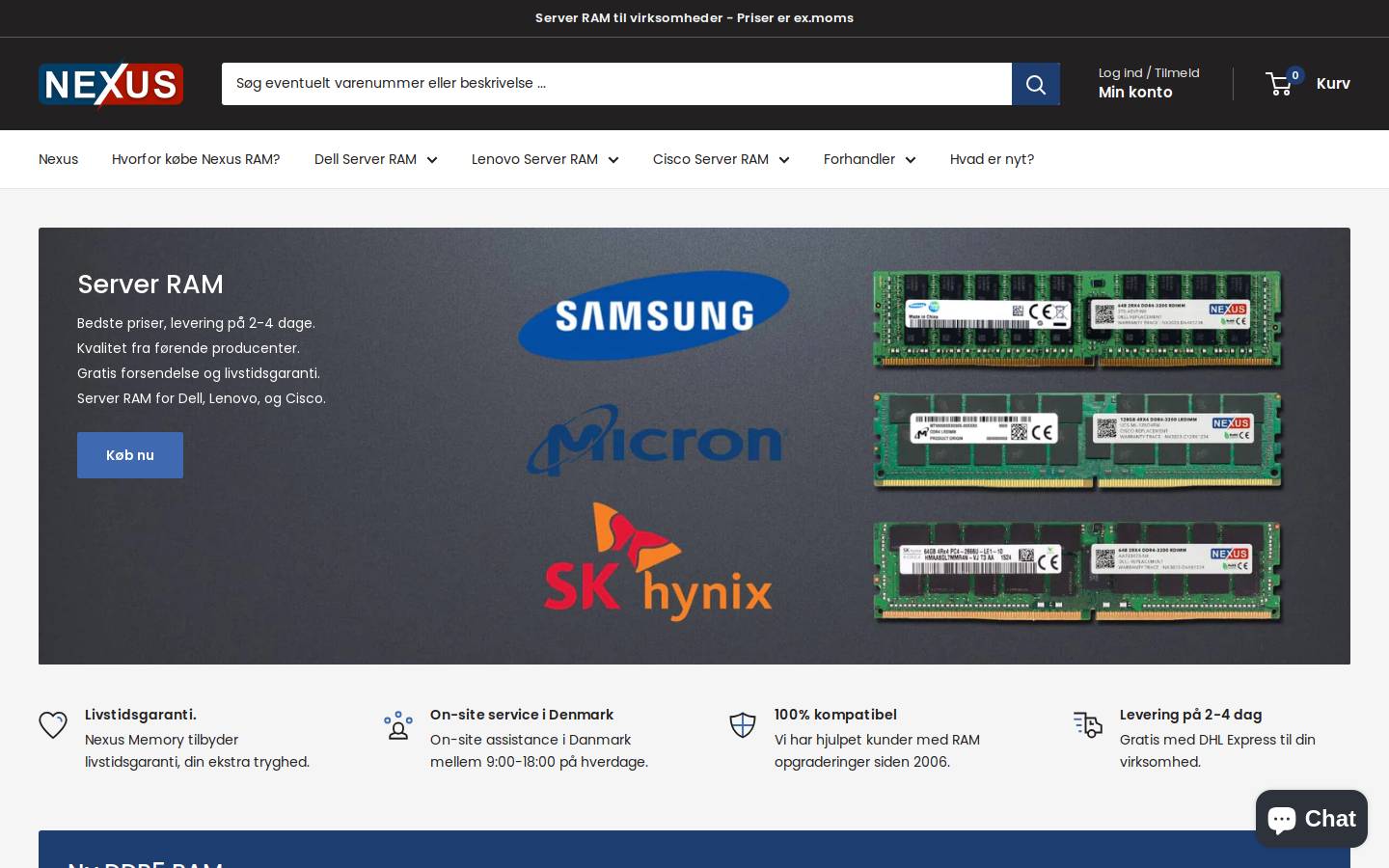Click the Samsung logo in banner
The width and height of the screenshot is (1389, 868).
(654, 315)
